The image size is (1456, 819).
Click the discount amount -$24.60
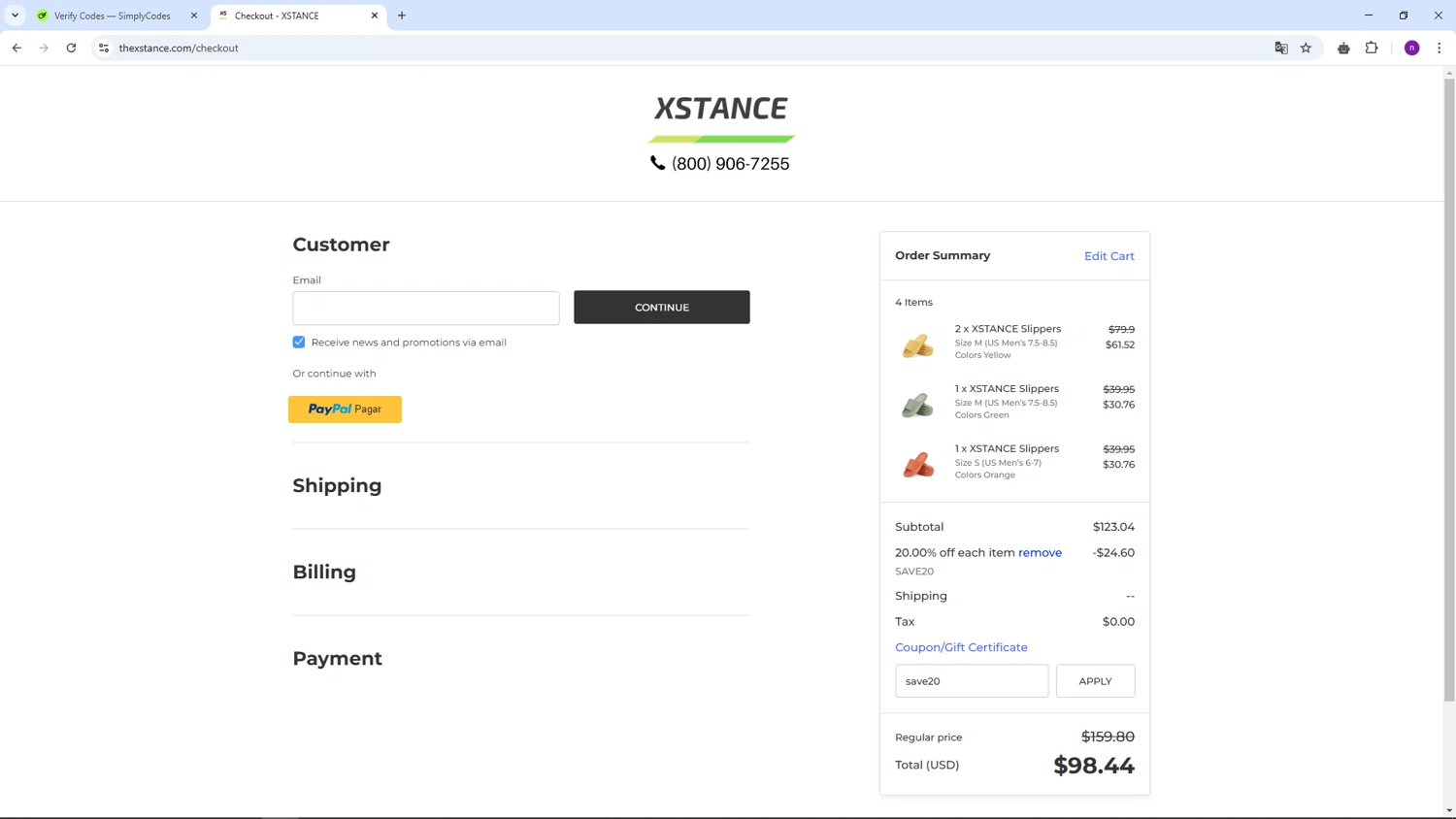click(x=1113, y=552)
